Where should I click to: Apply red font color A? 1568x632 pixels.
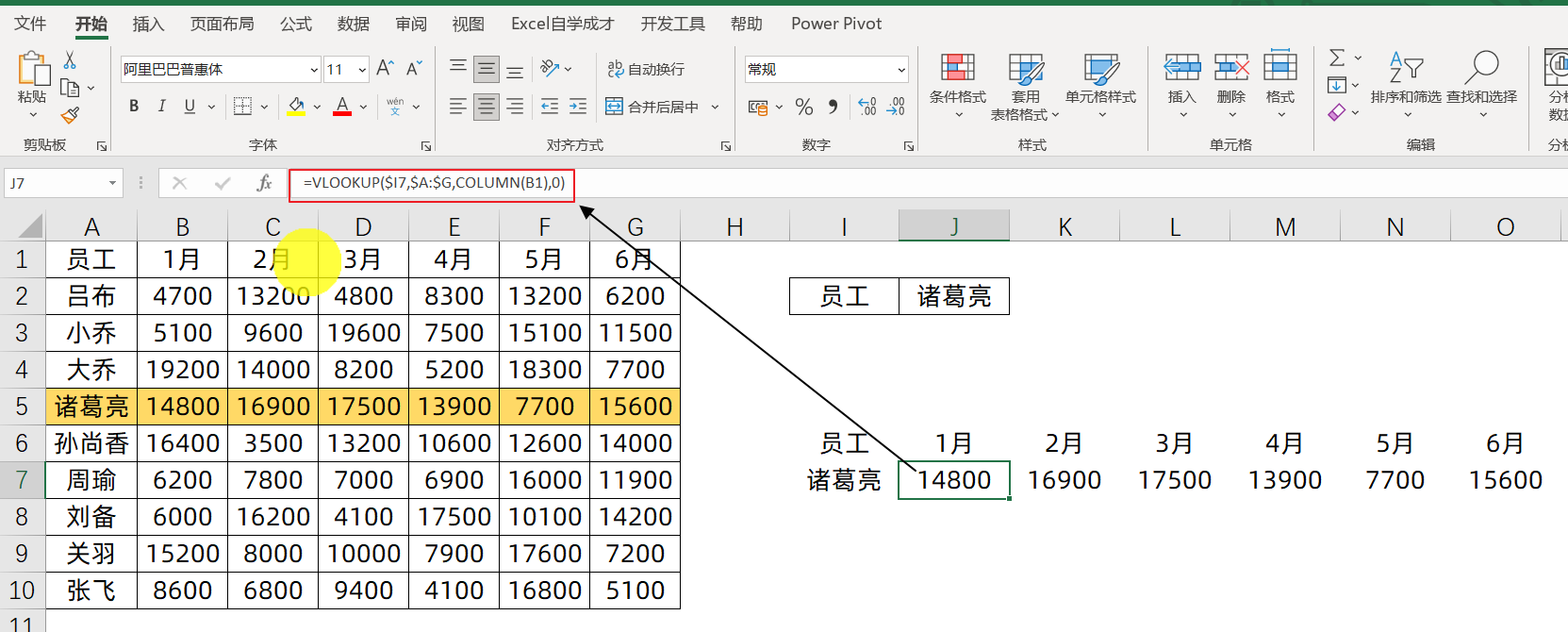342,107
